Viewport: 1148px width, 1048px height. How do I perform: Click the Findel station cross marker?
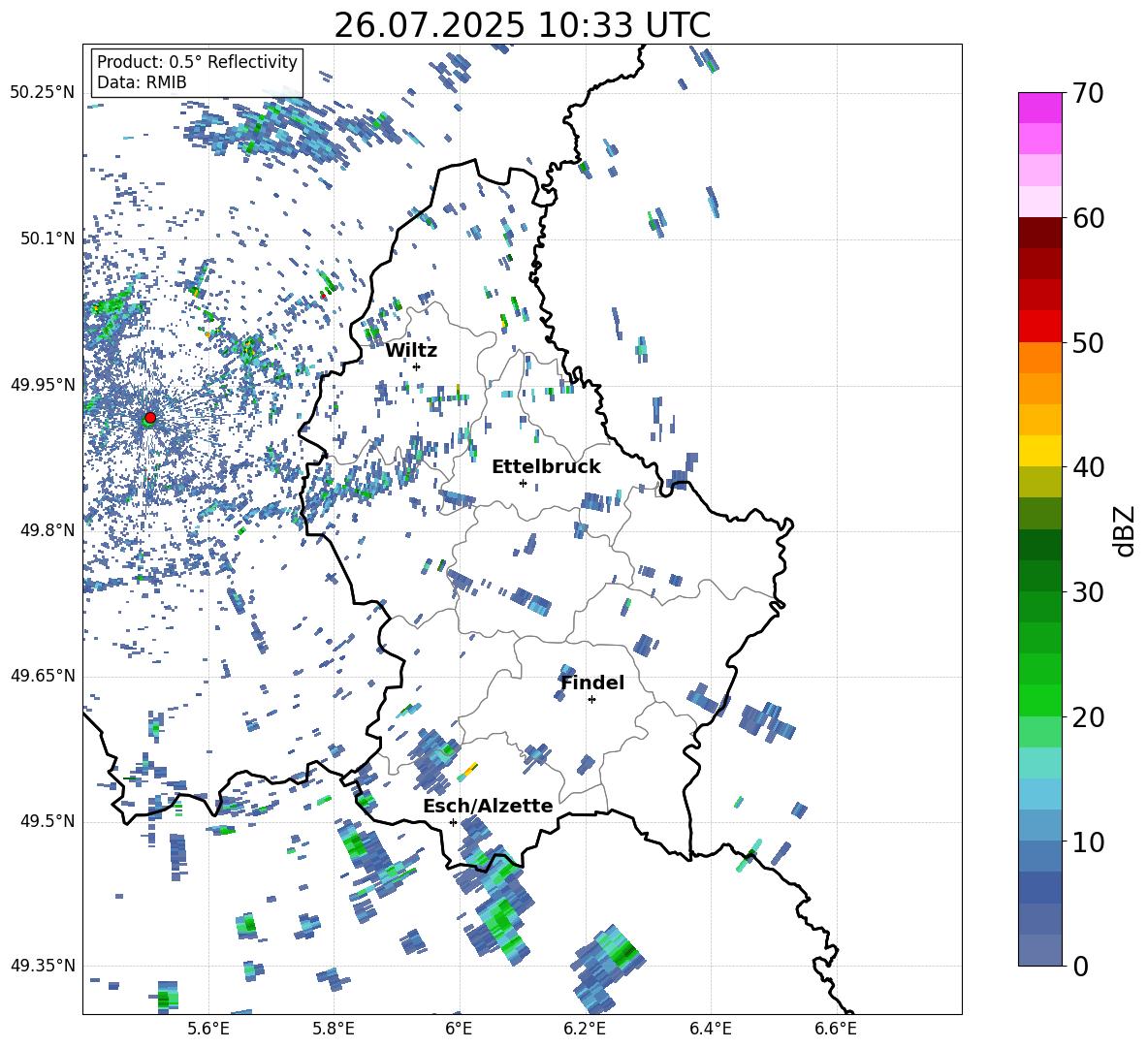point(591,700)
